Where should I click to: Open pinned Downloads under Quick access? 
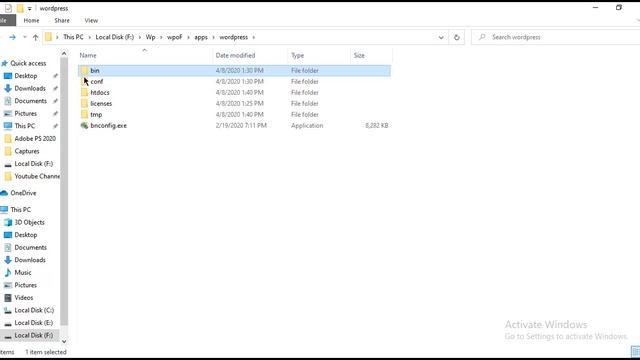[x=30, y=89]
